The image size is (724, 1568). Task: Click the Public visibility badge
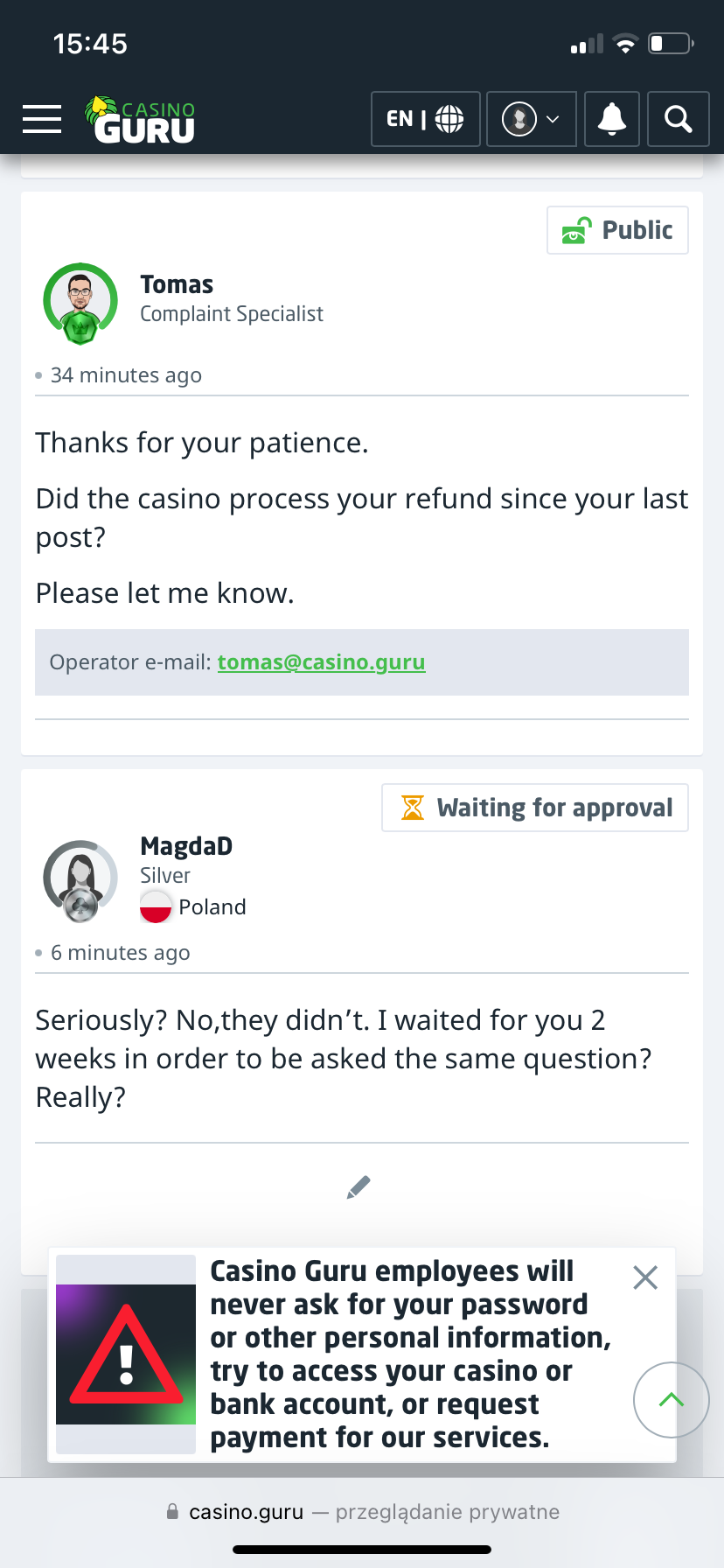617,230
